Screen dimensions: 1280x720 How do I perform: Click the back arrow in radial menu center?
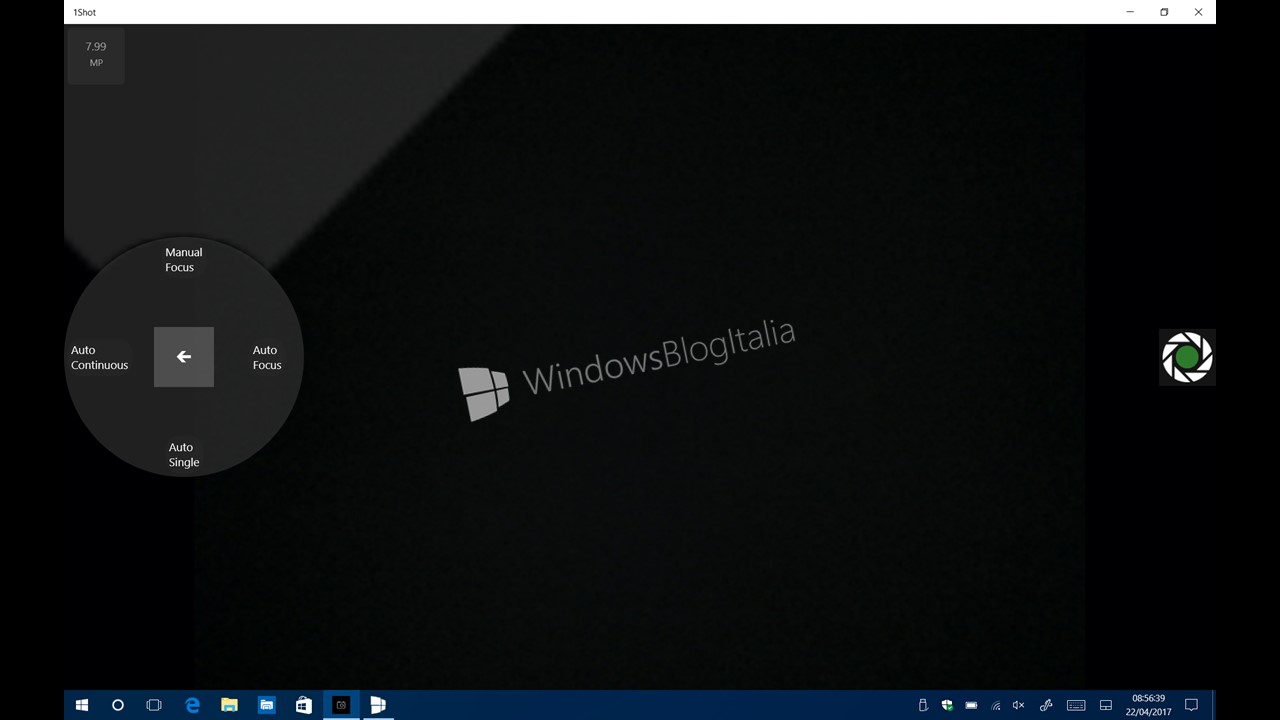184,357
